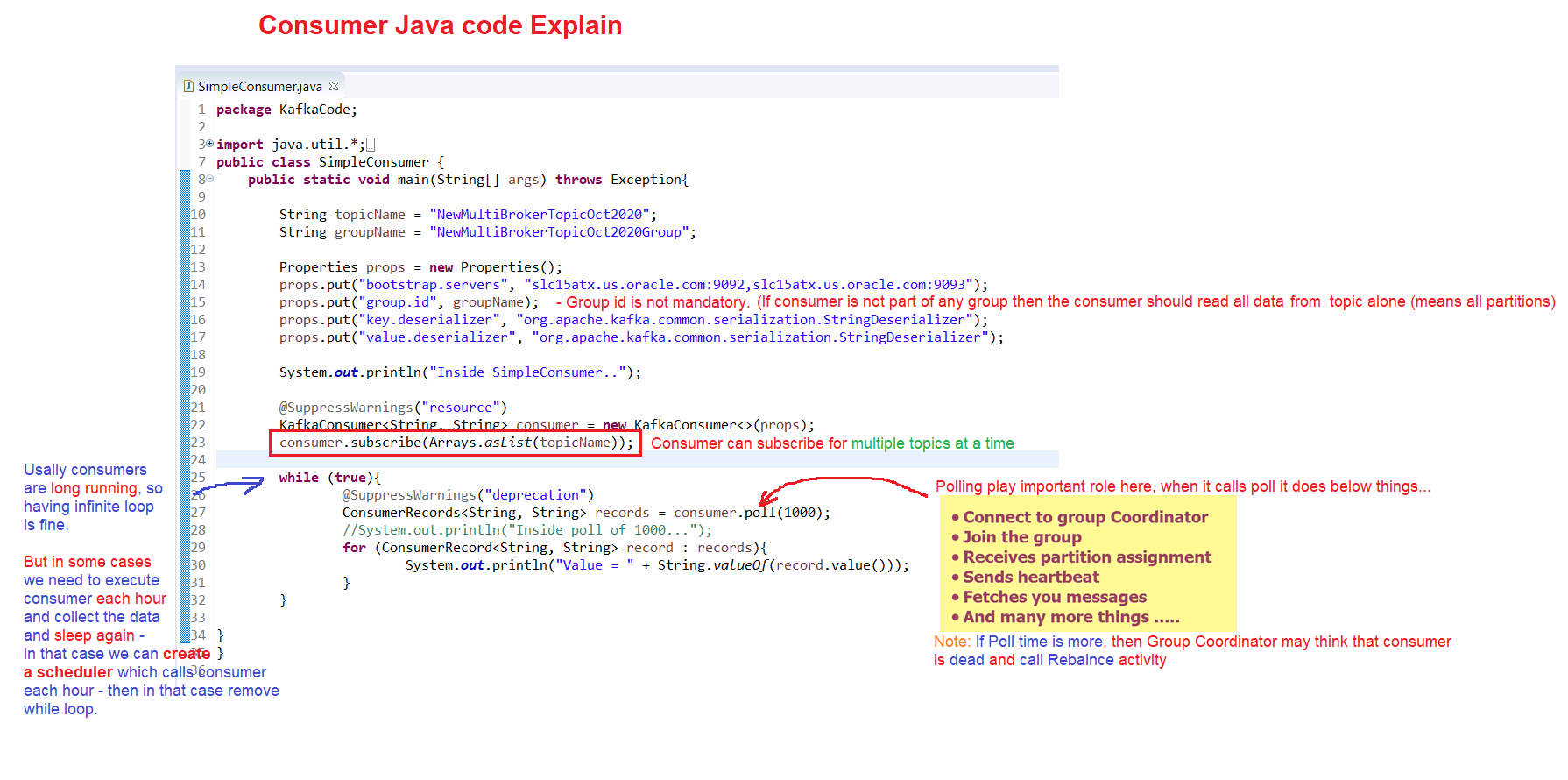1568x780 pixels.
Task: Click the 'Inside SimpleConsumer..' println line
Action: [460, 372]
